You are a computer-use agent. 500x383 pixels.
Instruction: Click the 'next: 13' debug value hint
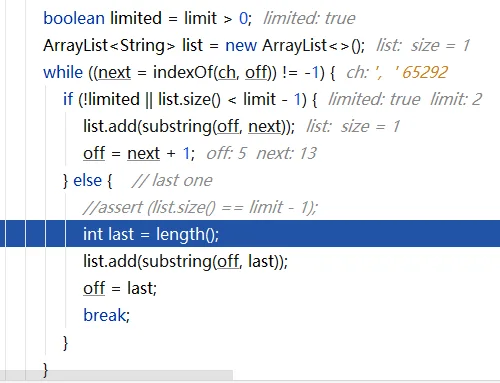pyautogui.click(x=286, y=153)
